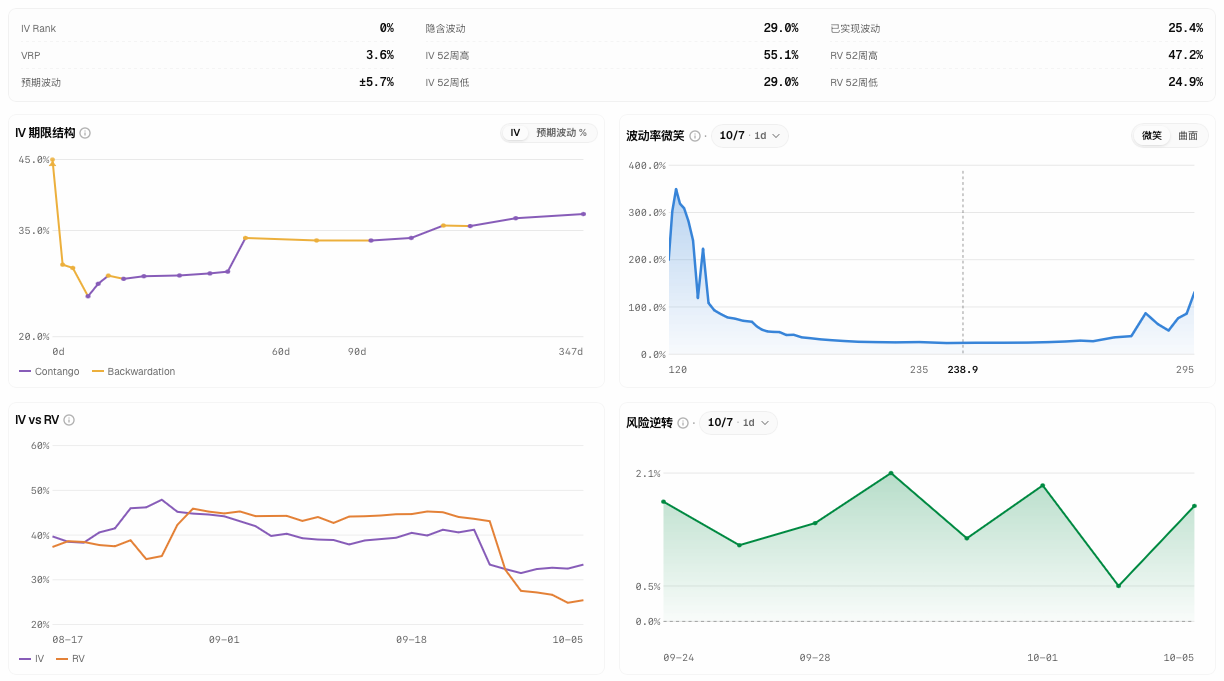The image size is (1224, 681).
Task: Select 微笑 view in volatility smile panel
Action: click(1152, 136)
